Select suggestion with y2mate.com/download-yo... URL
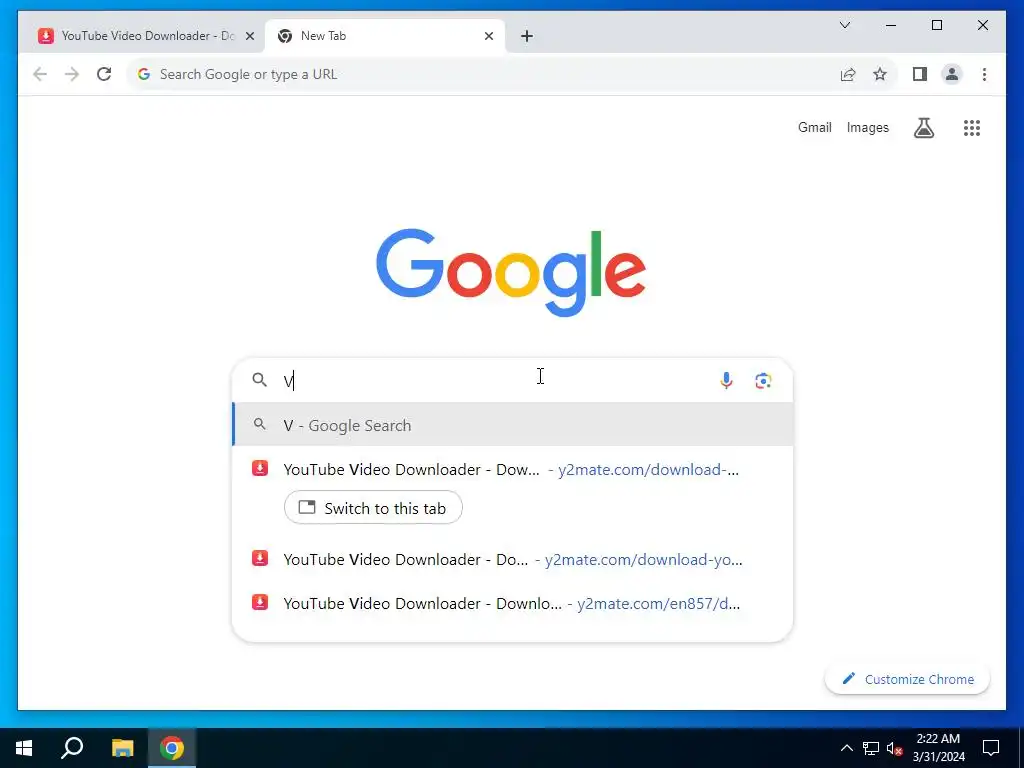 [x=513, y=560]
